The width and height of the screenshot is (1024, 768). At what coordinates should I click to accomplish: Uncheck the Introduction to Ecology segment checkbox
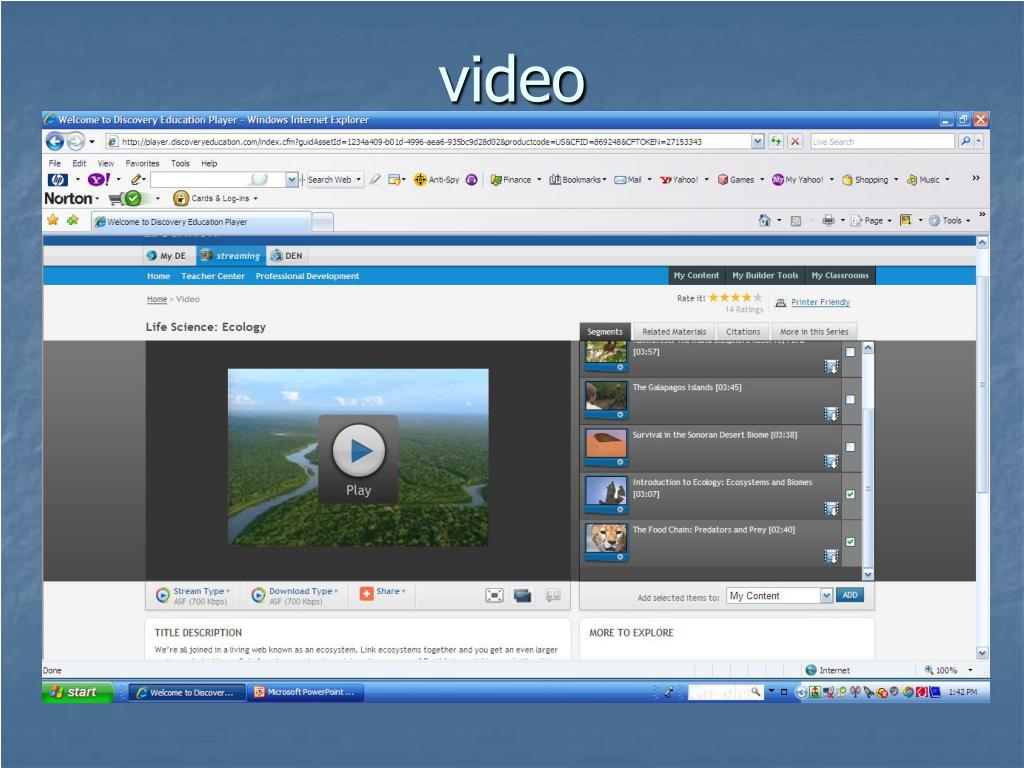(850, 494)
